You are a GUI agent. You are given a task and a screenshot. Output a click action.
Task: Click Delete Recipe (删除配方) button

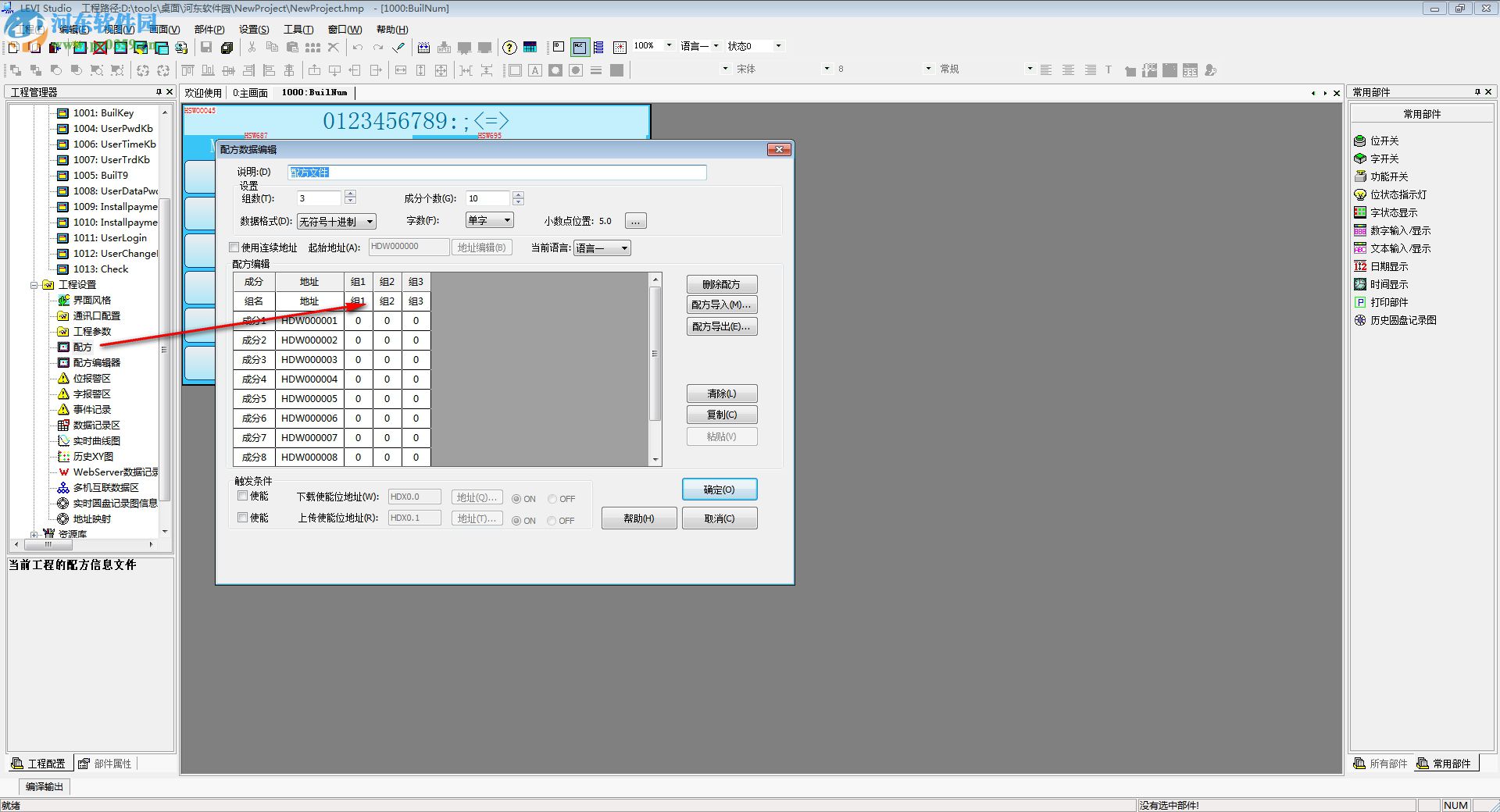(x=721, y=284)
